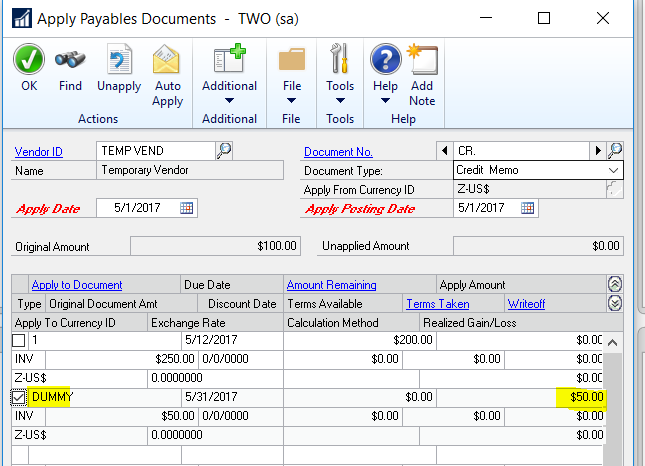Viewport: 645px width, 466px height.
Task: Click the Unapply toolbar icon
Action: point(119,62)
